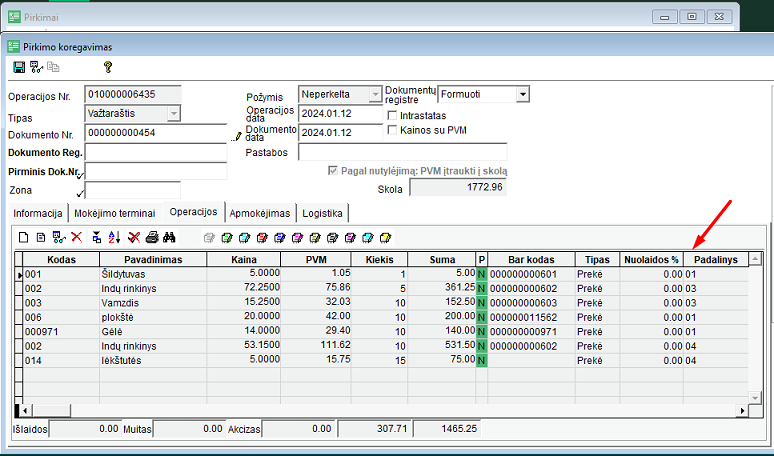The image size is (774, 456).
Task: Open the Dokumentų registre Formuoti dropdown
Action: (x=522, y=94)
